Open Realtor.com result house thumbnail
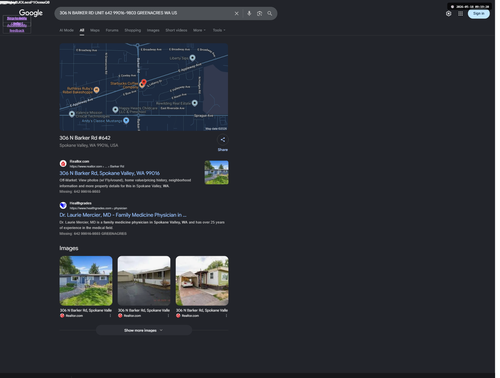This screenshot has height=378, width=500. click(x=216, y=172)
